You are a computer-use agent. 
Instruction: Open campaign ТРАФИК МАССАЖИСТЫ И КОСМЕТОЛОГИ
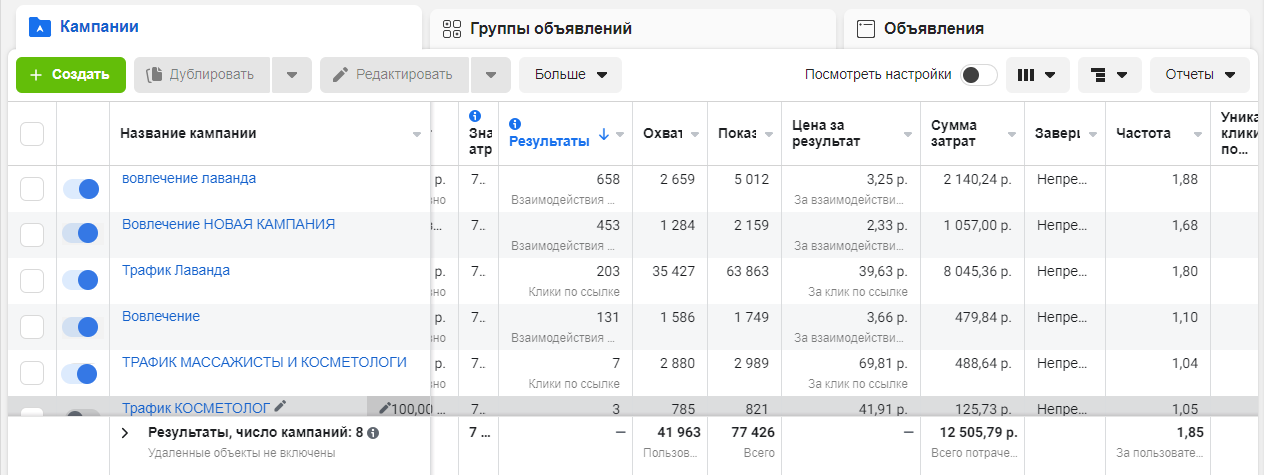264,362
